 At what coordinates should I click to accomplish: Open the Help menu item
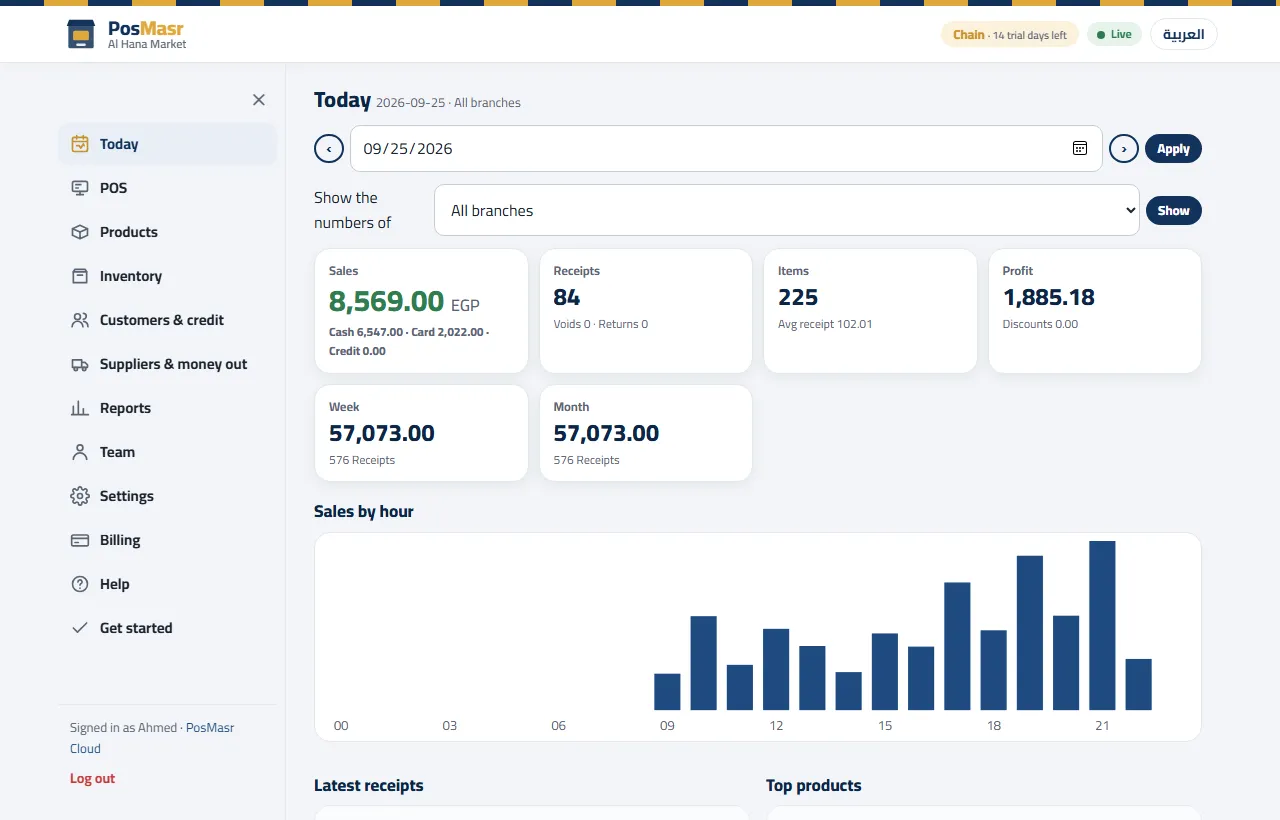click(x=167, y=584)
